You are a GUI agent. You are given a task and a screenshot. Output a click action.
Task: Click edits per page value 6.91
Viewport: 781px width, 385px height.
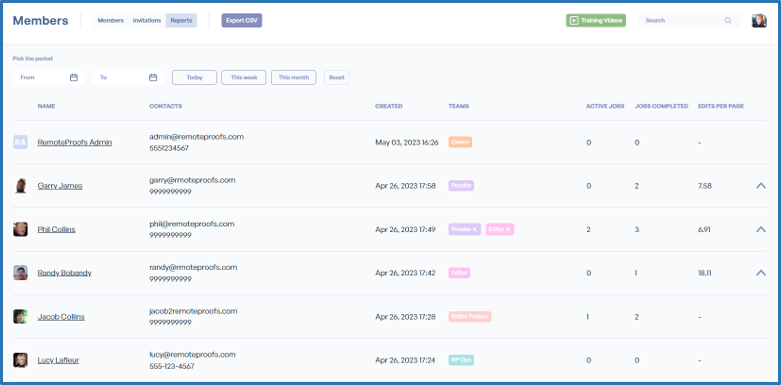(705, 230)
